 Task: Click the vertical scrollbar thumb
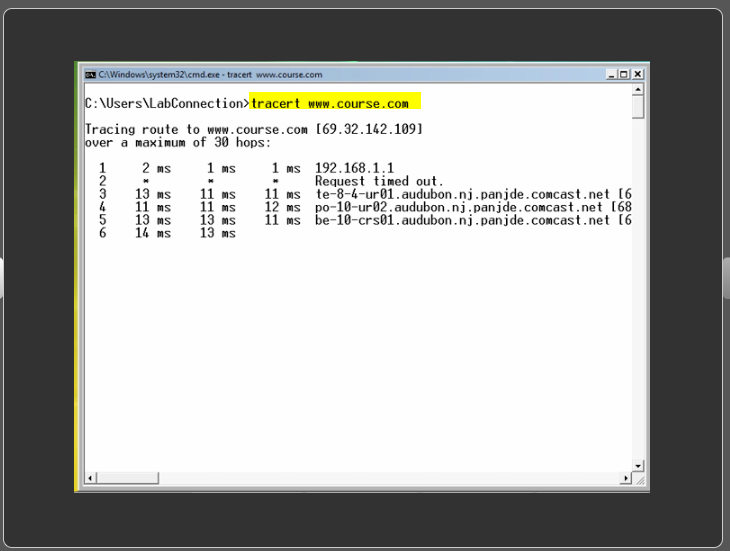pyautogui.click(x=638, y=107)
